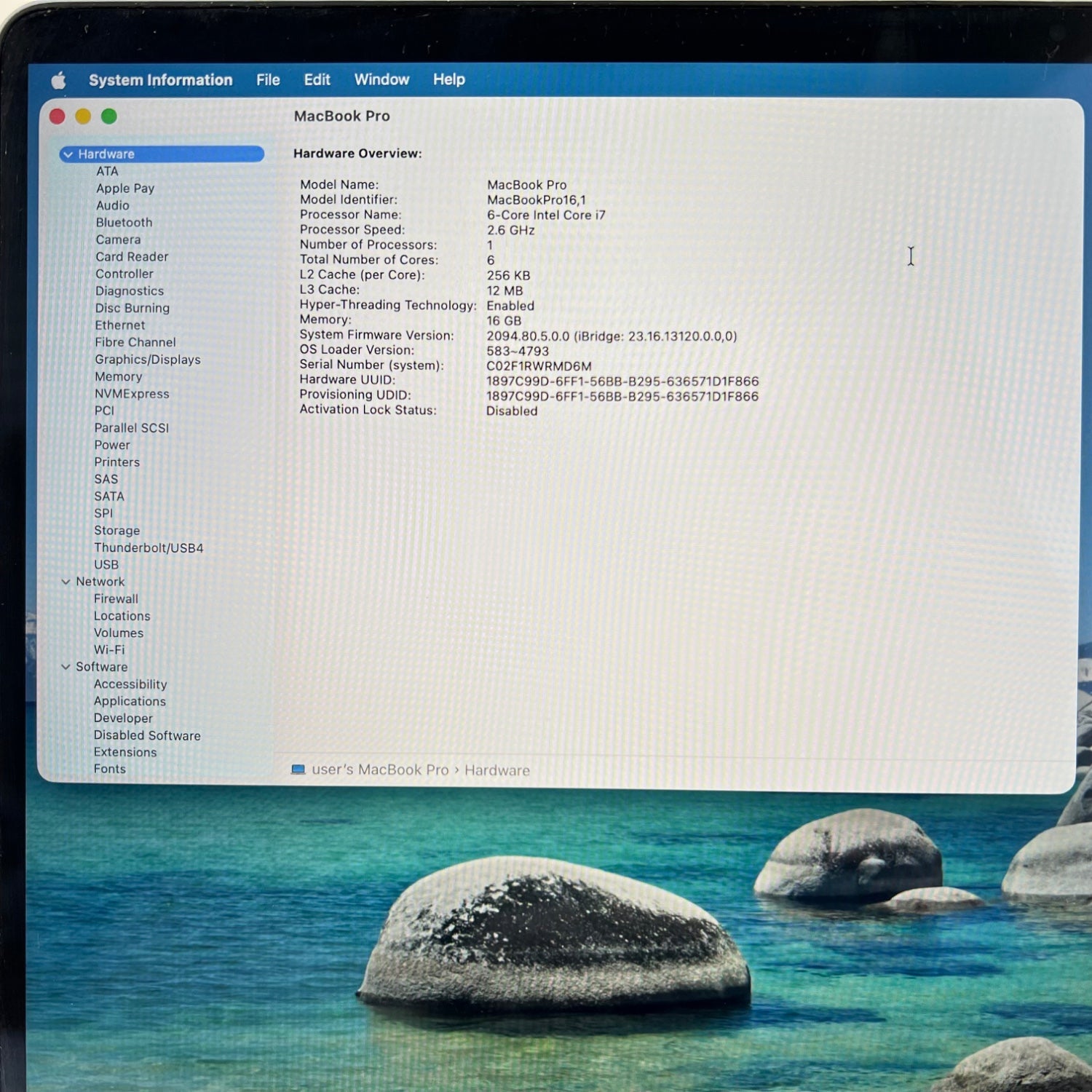Select Parallel SCSI in the sidebar

pos(132,428)
